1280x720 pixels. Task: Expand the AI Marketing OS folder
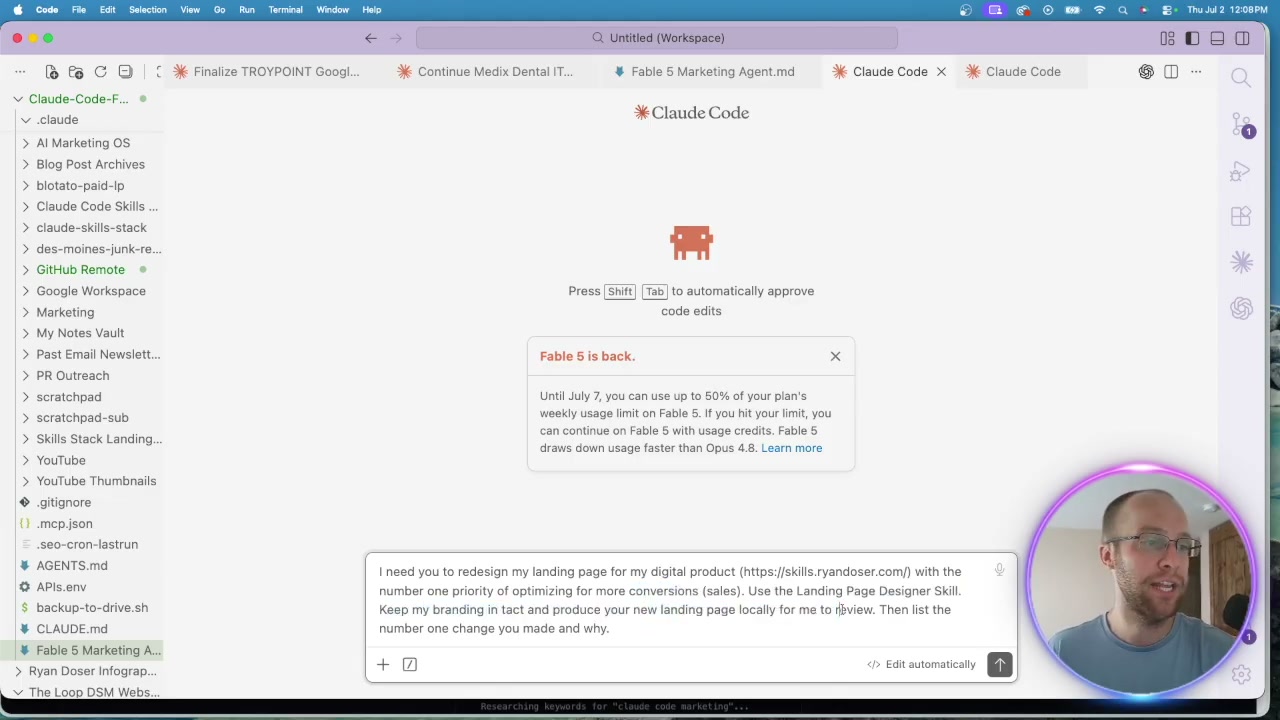tap(82, 143)
